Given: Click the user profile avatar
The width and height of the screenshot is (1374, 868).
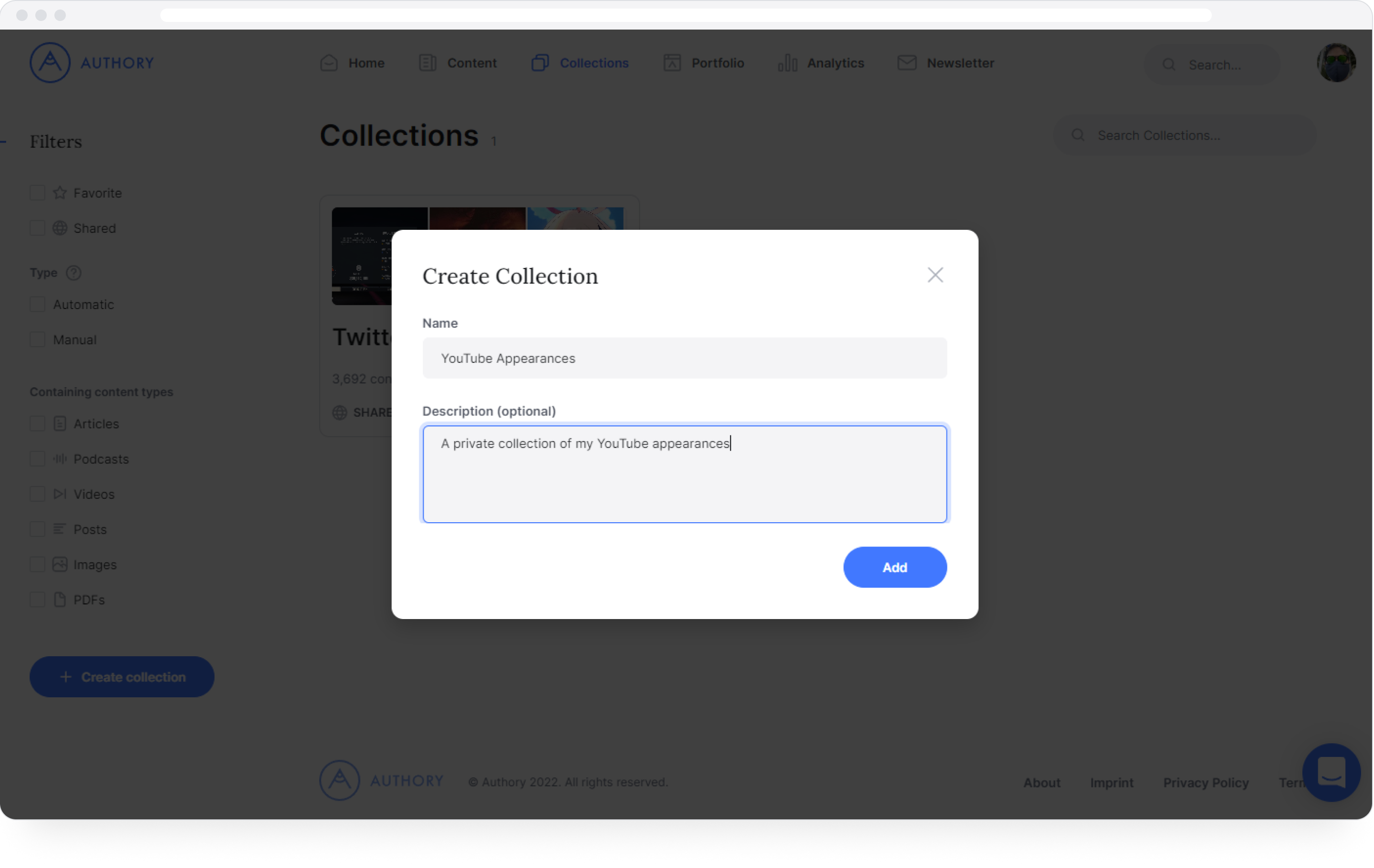Looking at the screenshot, I should tap(1336, 63).
